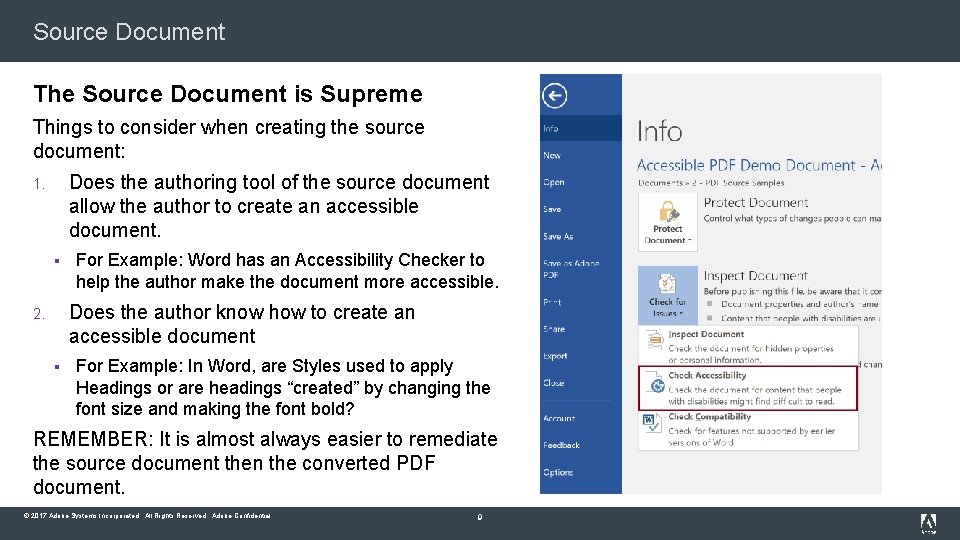960x540 pixels.
Task: Click the Word Accessibility Checker example bullet
Action: coord(287,271)
